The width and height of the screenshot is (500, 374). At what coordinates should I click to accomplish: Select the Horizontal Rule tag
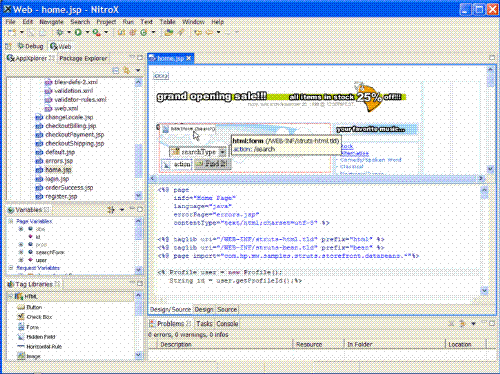tap(40, 347)
